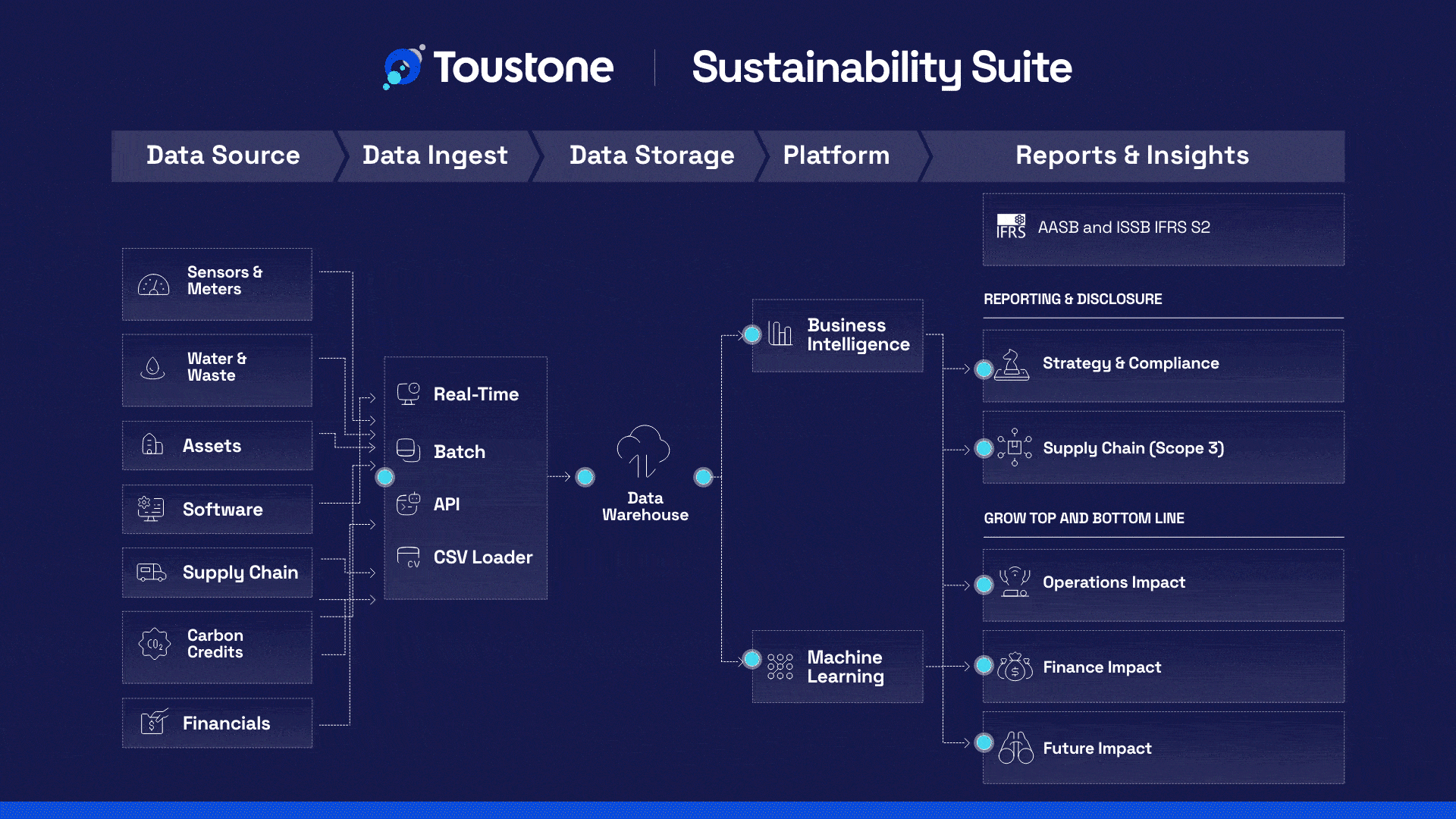
Task: Click the CSV Loader file icon
Action: point(409,557)
